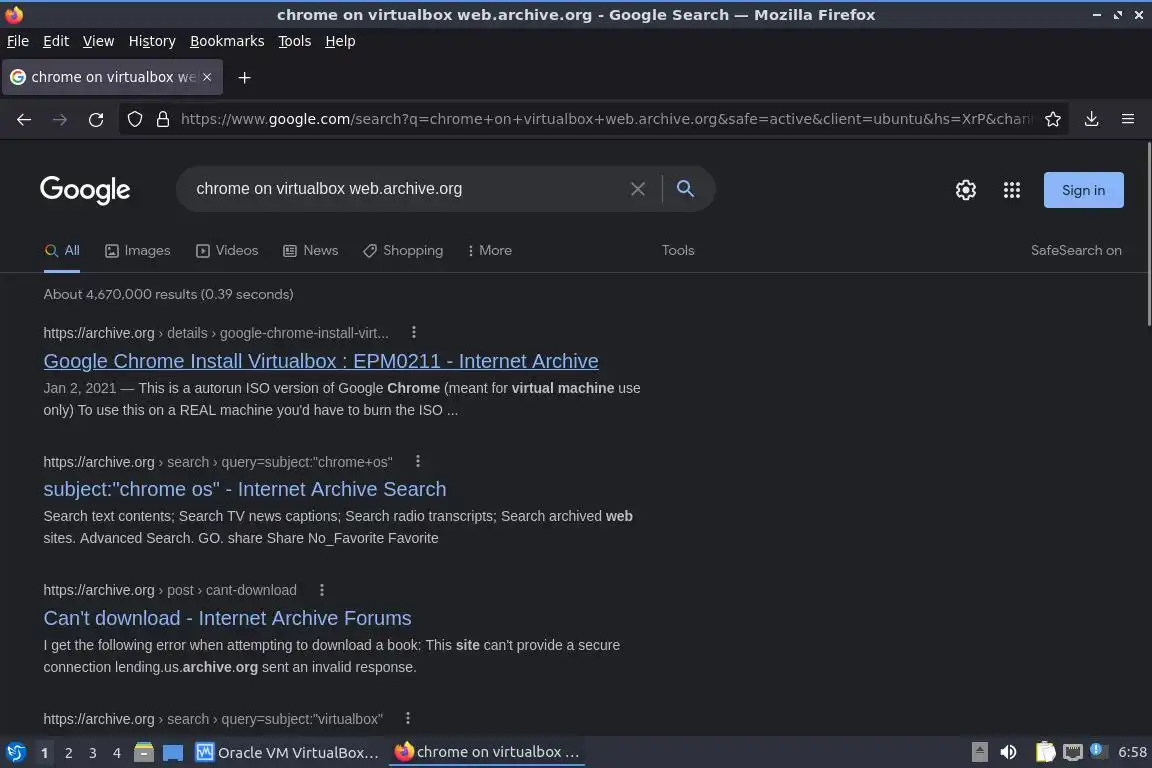Expand the More search filters menu
This screenshot has height=768, width=1152.
[489, 251]
